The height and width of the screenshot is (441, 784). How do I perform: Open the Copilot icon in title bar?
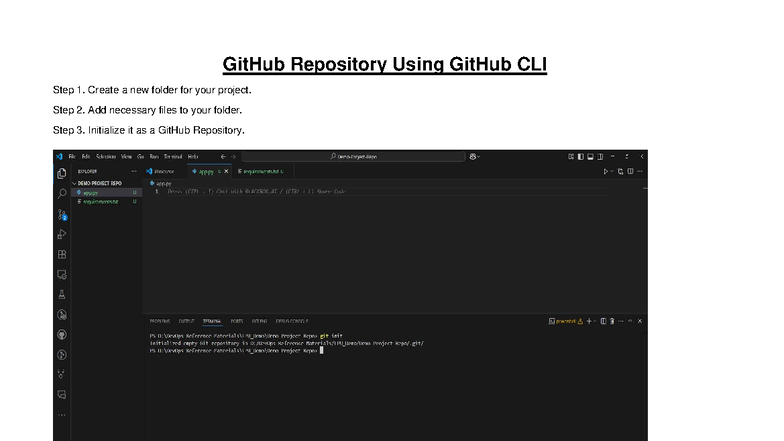coord(472,156)
